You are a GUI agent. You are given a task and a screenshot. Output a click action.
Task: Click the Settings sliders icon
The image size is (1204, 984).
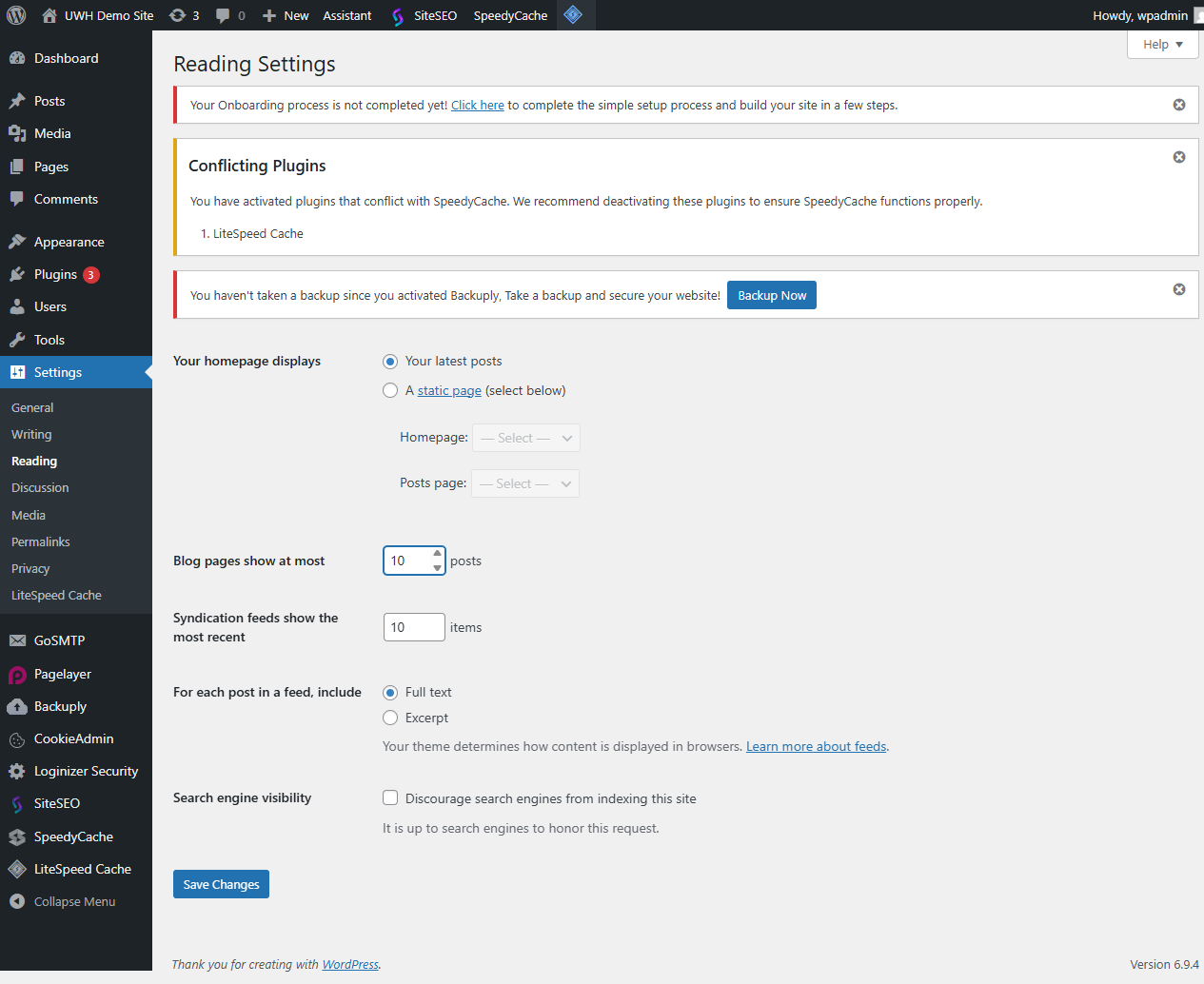pyautogui.click(x=17, y=372)
